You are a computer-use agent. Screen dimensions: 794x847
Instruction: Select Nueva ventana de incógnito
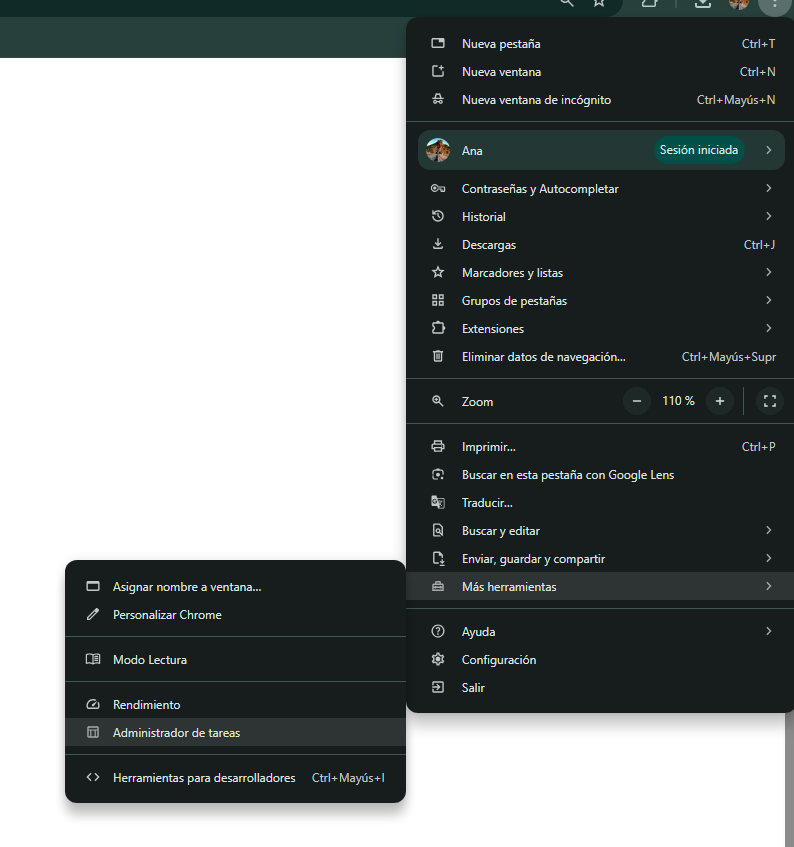pos(536,100)
